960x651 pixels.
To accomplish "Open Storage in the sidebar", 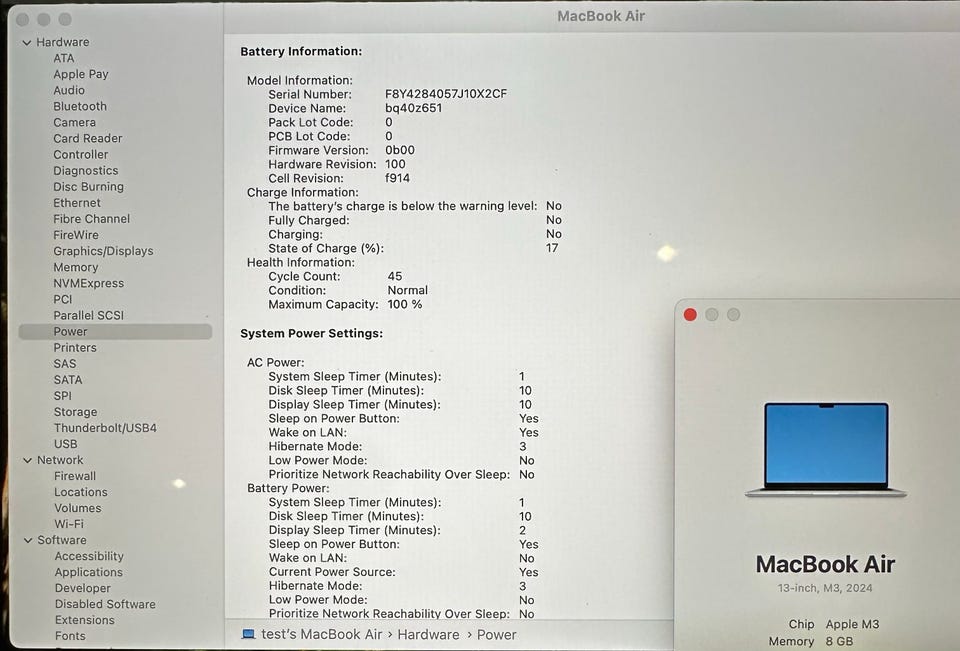I will pyautogui.click(x=75, y=412).
